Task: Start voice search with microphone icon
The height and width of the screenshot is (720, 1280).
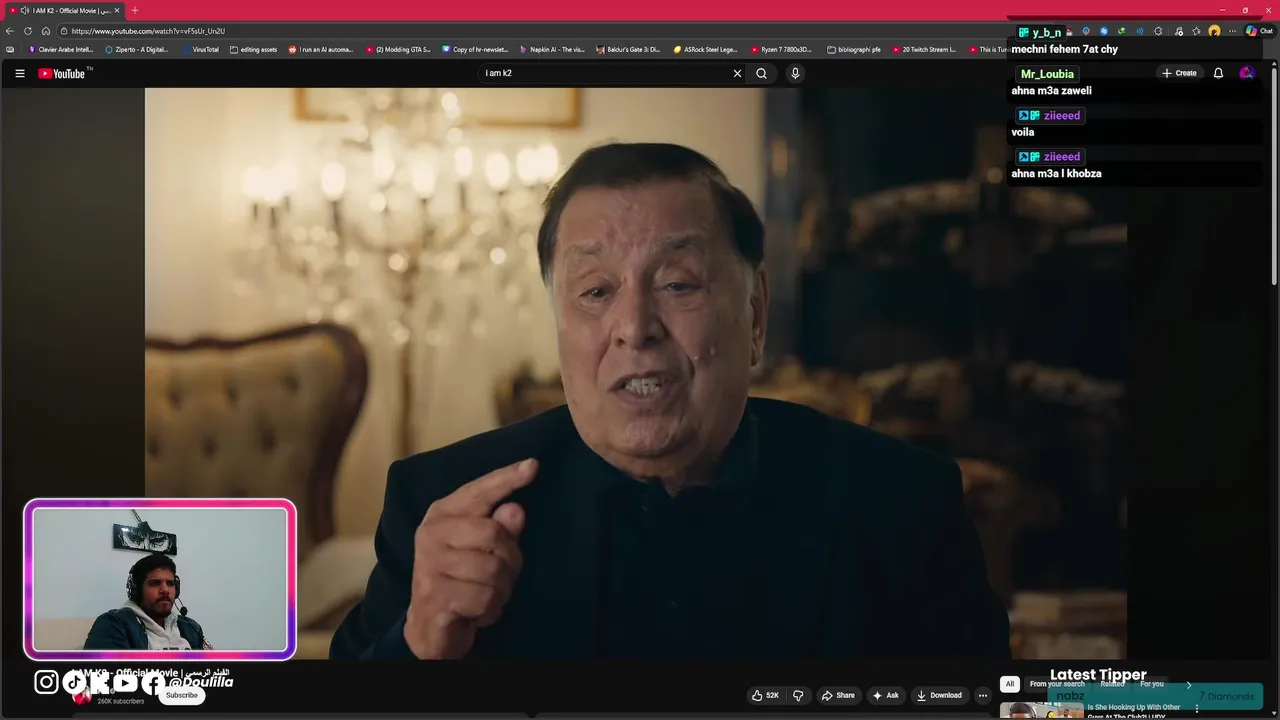Action: pyautogui.click(x=795, y=73)
